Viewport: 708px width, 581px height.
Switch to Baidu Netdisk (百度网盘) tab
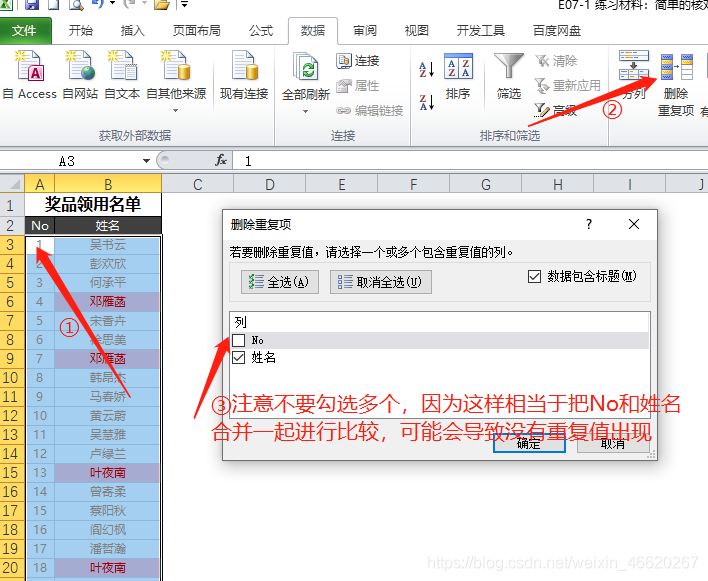pyautogui.click(x=557, y=31)
